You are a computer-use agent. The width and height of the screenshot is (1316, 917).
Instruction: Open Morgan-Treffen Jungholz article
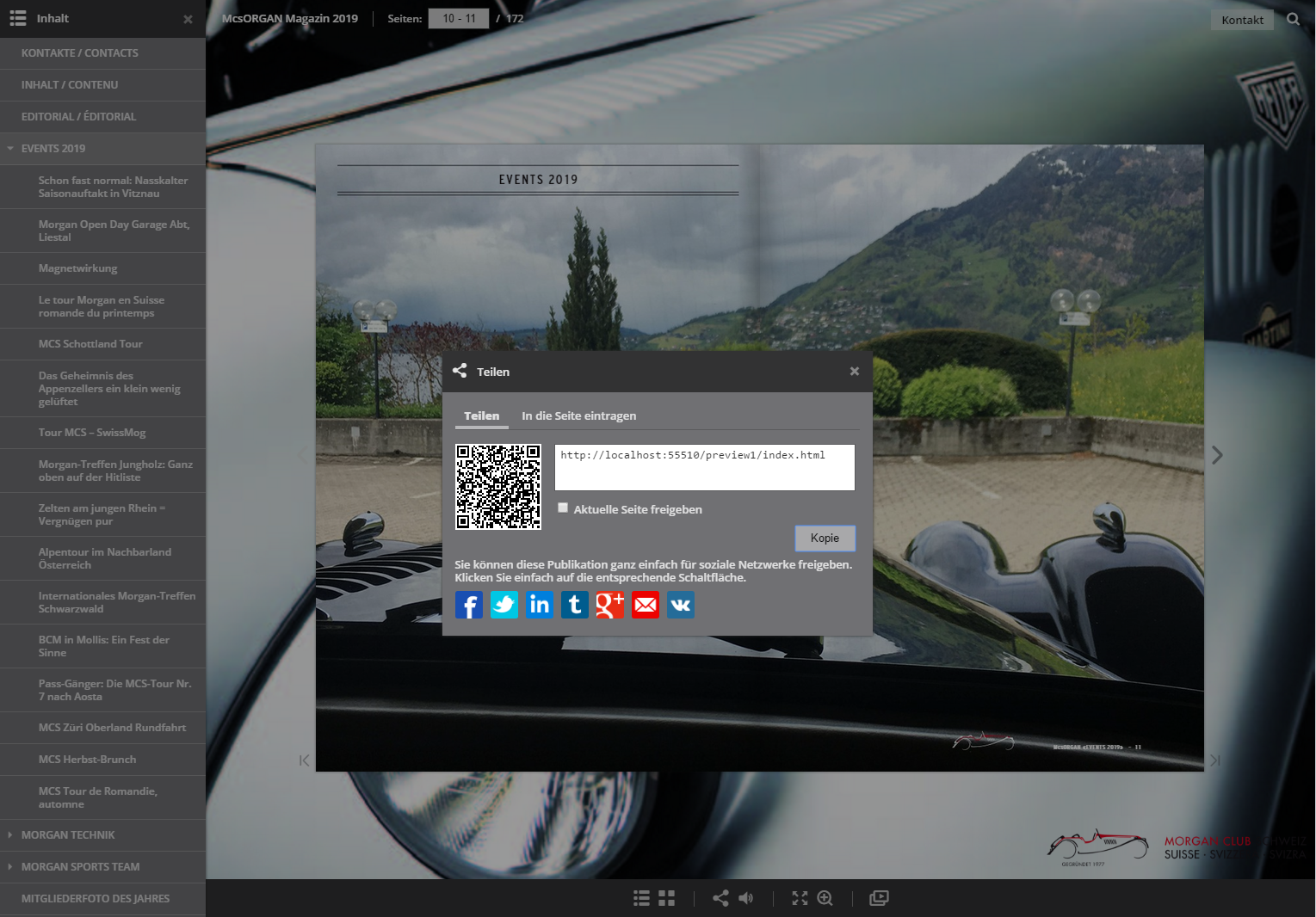(102, 471)
